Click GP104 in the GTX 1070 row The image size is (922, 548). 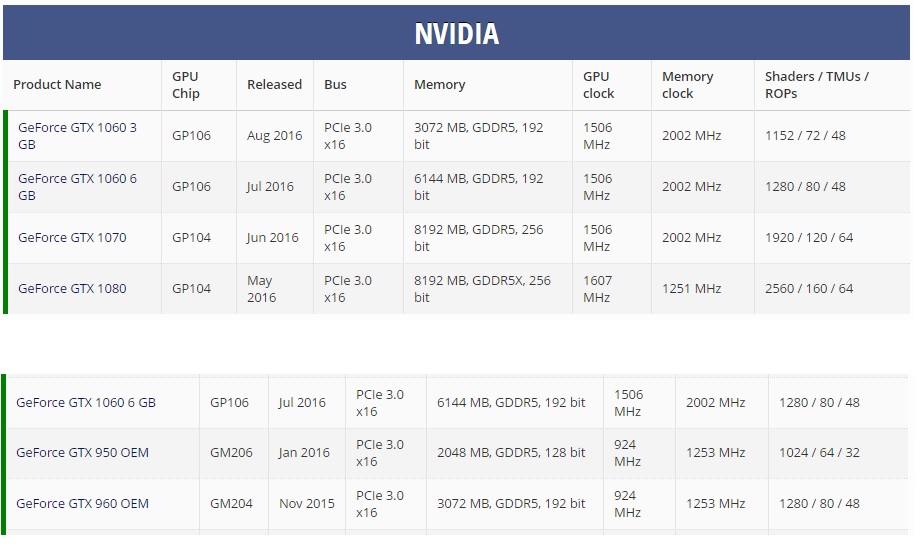click(x=191, y=238)
